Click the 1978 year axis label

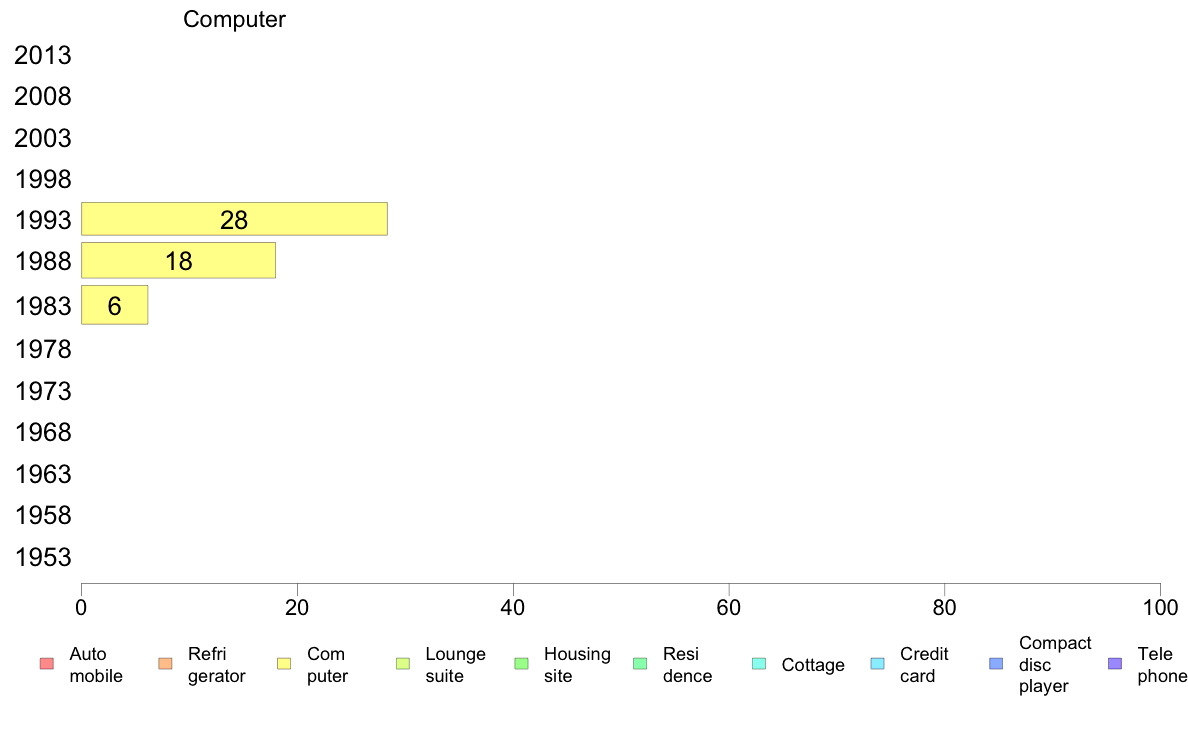click(x=43, y=350)
